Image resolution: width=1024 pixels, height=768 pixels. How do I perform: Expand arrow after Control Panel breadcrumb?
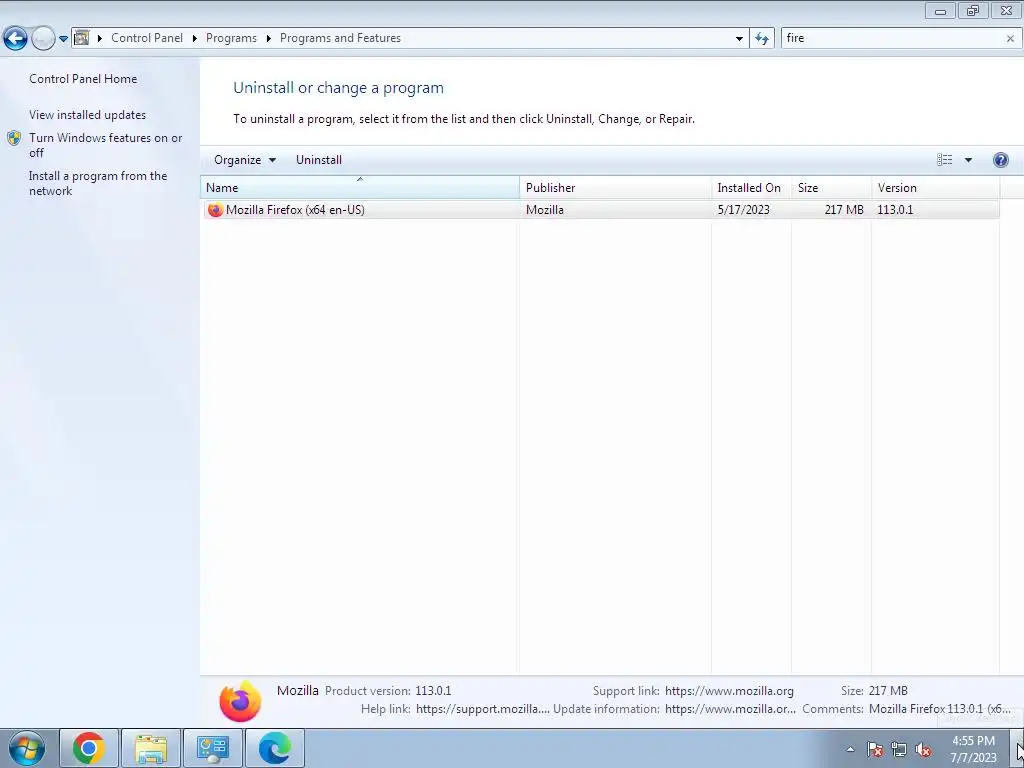point(195,39)
